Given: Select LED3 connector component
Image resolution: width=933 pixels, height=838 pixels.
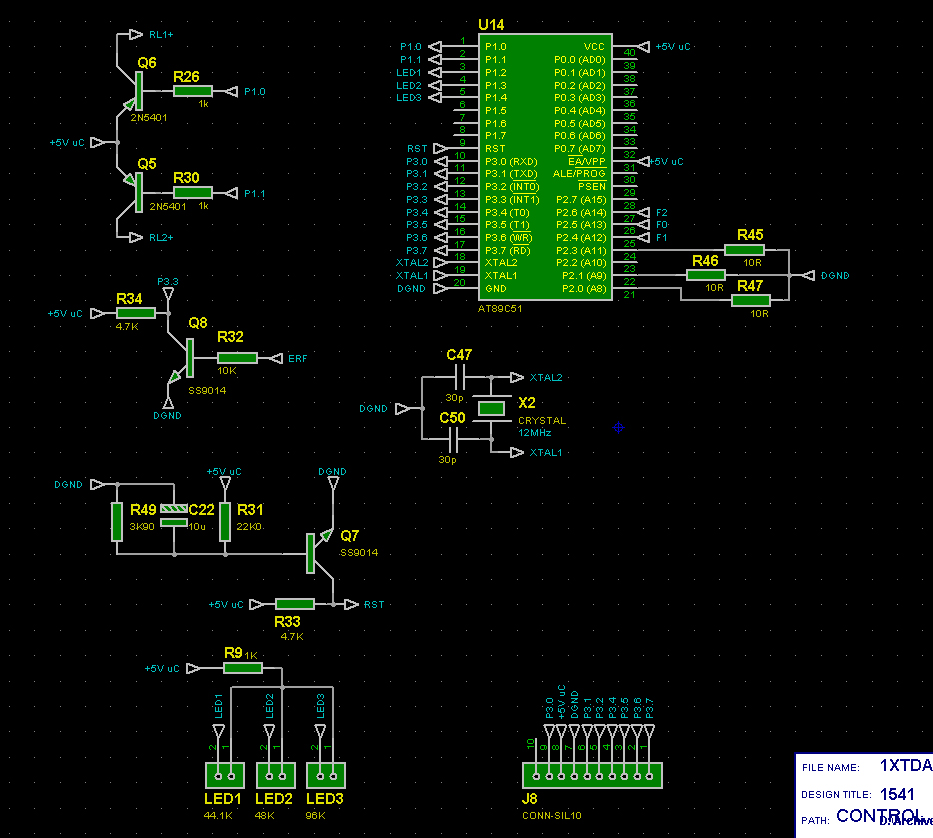Looking at the screenshot, I should [x=326, y=776].
